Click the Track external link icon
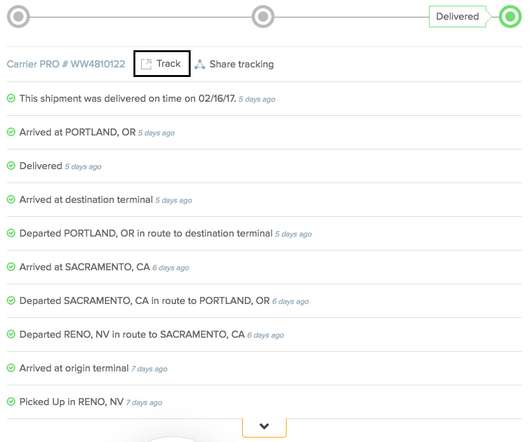Image resolution: width=530 pixels, height=442 pixels. coord(146,64)
